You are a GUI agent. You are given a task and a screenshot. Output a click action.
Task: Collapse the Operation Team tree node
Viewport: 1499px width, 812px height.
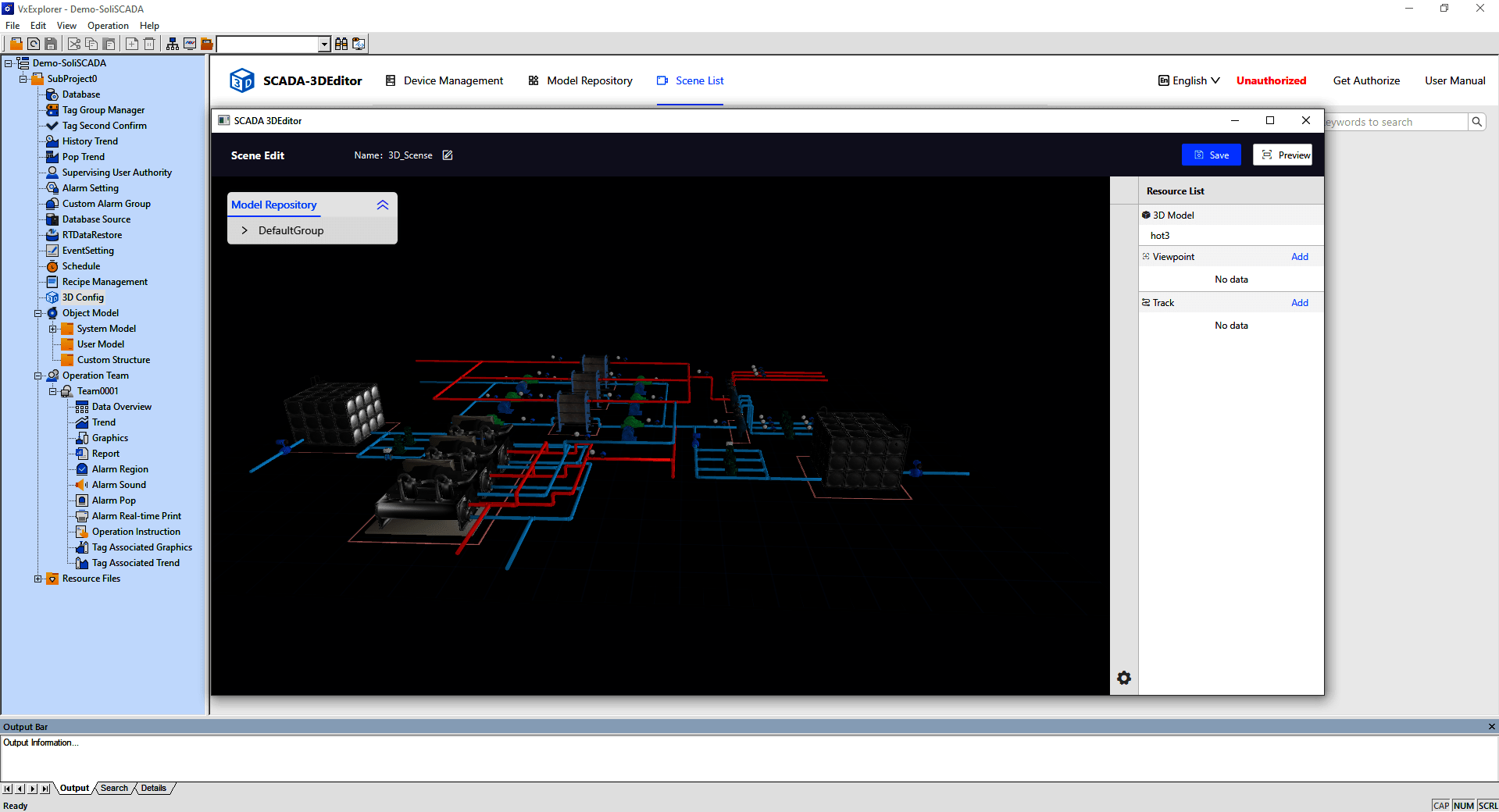(x=37, y=376)
